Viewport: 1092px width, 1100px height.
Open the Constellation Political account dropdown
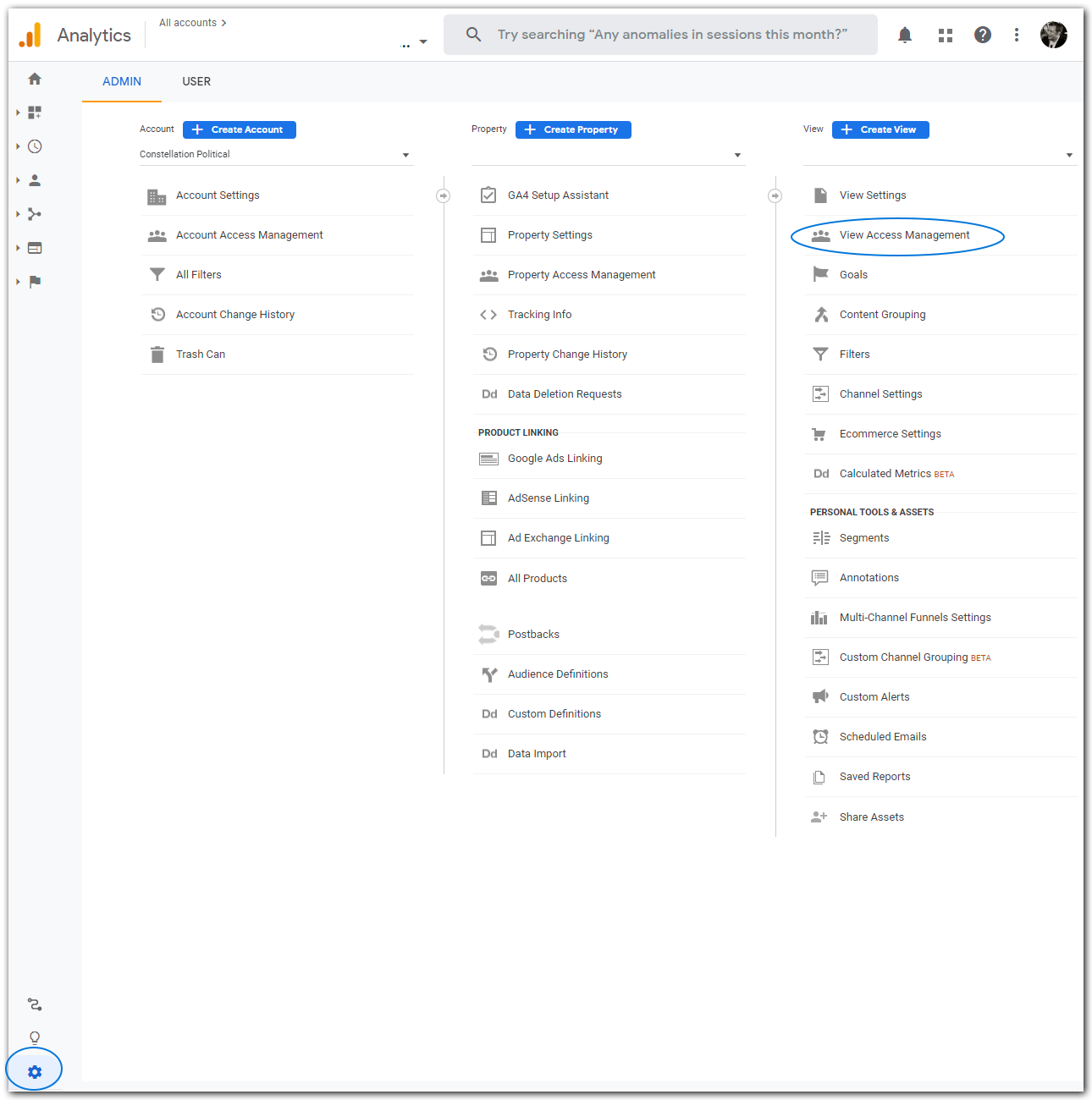click(x=276, y=155)
